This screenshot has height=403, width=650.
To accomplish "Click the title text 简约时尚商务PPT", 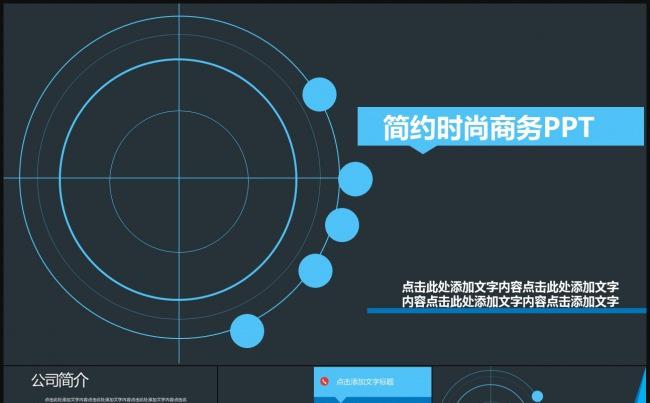I will click(489, 128).
